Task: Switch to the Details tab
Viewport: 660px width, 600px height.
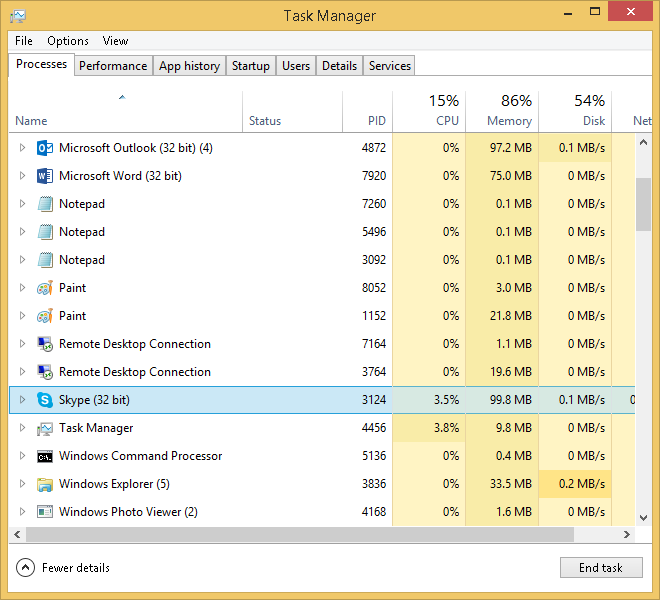Action: pyautogui.click(x=340, y=66)
